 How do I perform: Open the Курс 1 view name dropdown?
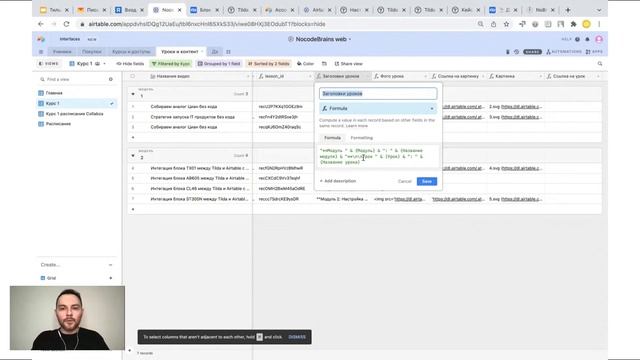tap(87, 64)
